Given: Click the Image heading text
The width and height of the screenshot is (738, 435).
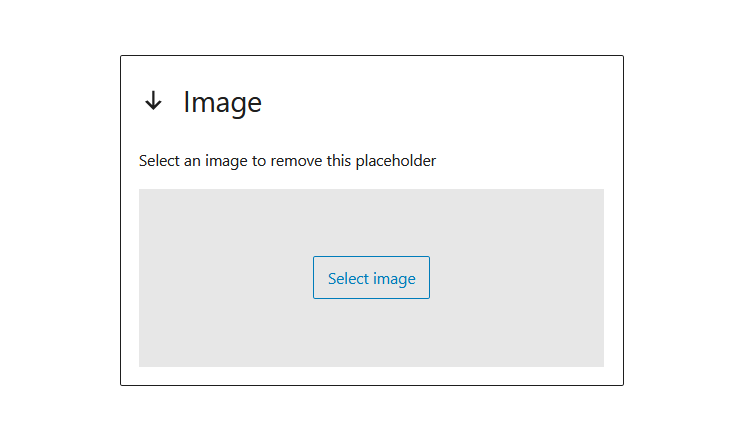Looking at the screenshot, I should tap(222, 102).
